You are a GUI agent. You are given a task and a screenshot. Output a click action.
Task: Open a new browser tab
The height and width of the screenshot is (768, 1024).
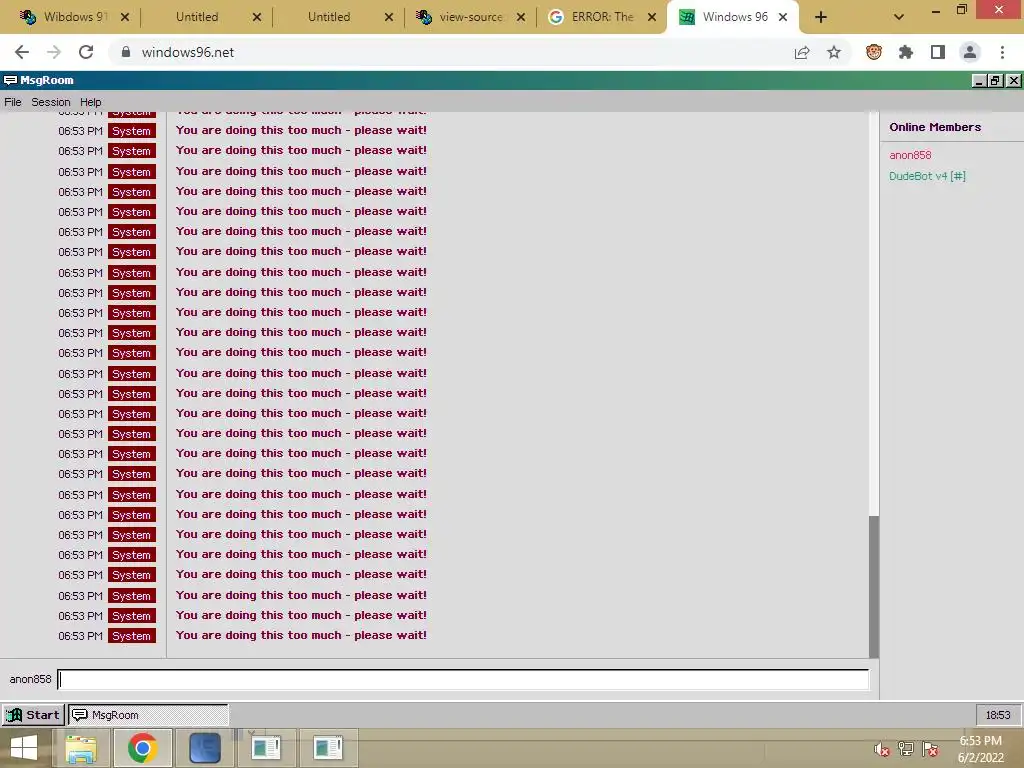pyautogui.click(x=821, y=17)
